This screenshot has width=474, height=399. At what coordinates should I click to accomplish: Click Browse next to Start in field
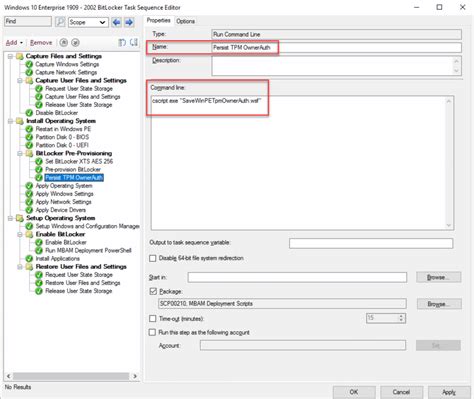pos(438,277)
